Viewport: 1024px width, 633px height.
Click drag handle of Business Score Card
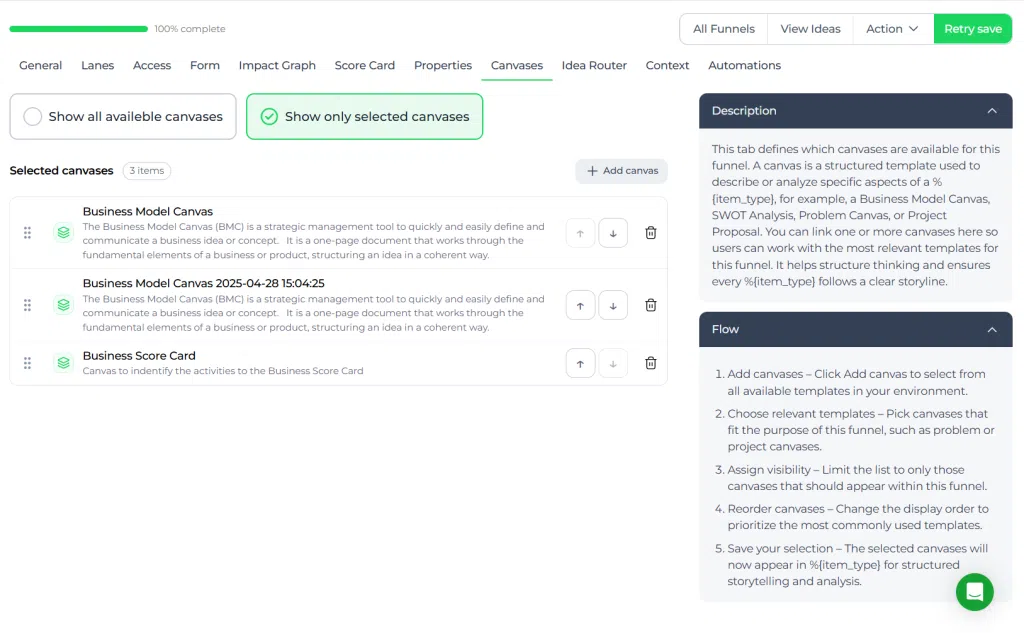tap(27, 363)
